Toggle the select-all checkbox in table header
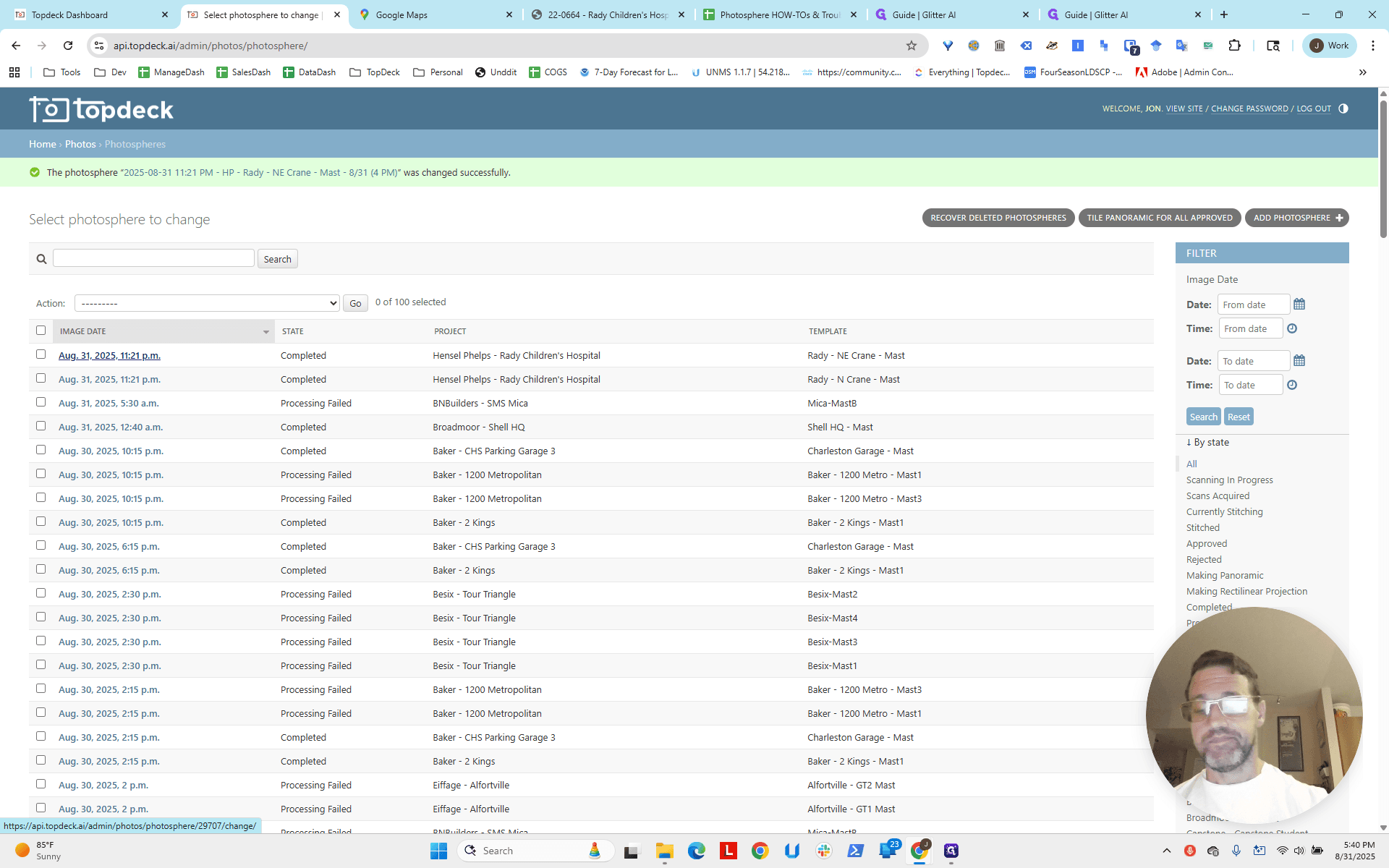1389x868 pixels. tap(41, 331)
